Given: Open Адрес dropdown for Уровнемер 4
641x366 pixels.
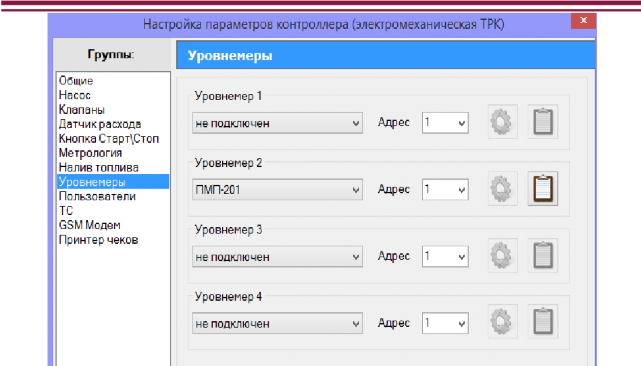Looking at the screenshot, I should pyautogui.click(x=445, y=323).
